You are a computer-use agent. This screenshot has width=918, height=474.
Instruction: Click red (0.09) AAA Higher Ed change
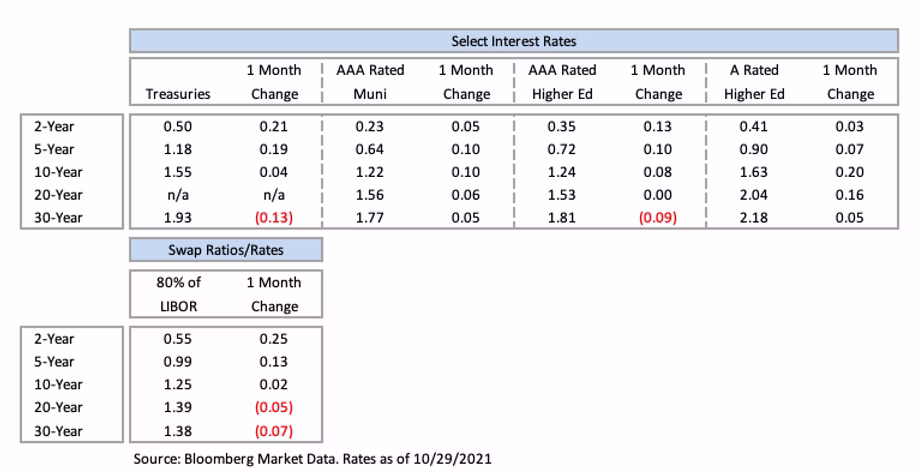658,218
